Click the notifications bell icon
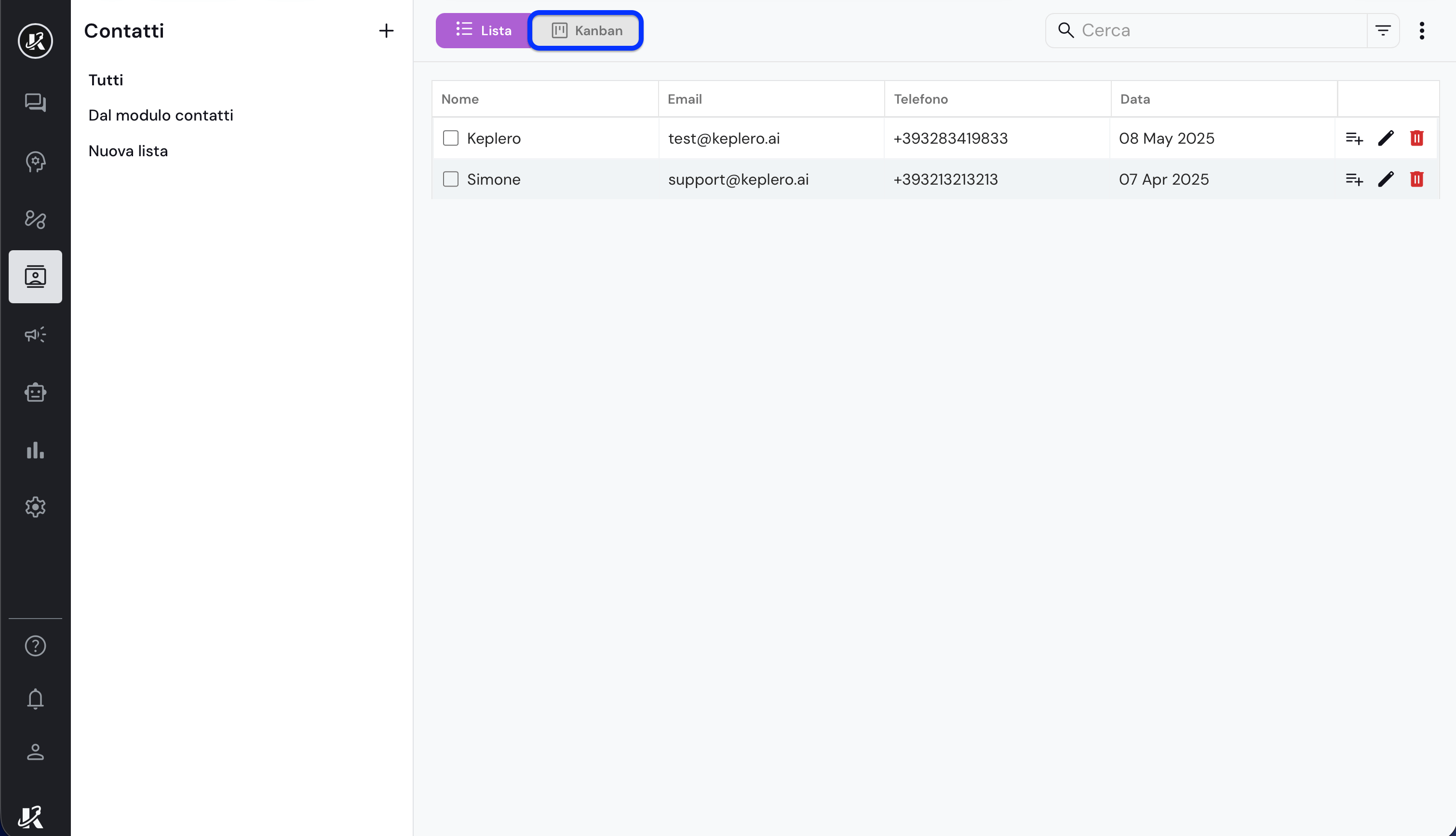Viewport: 1456px width, 836px height. [x=35, y=699]
